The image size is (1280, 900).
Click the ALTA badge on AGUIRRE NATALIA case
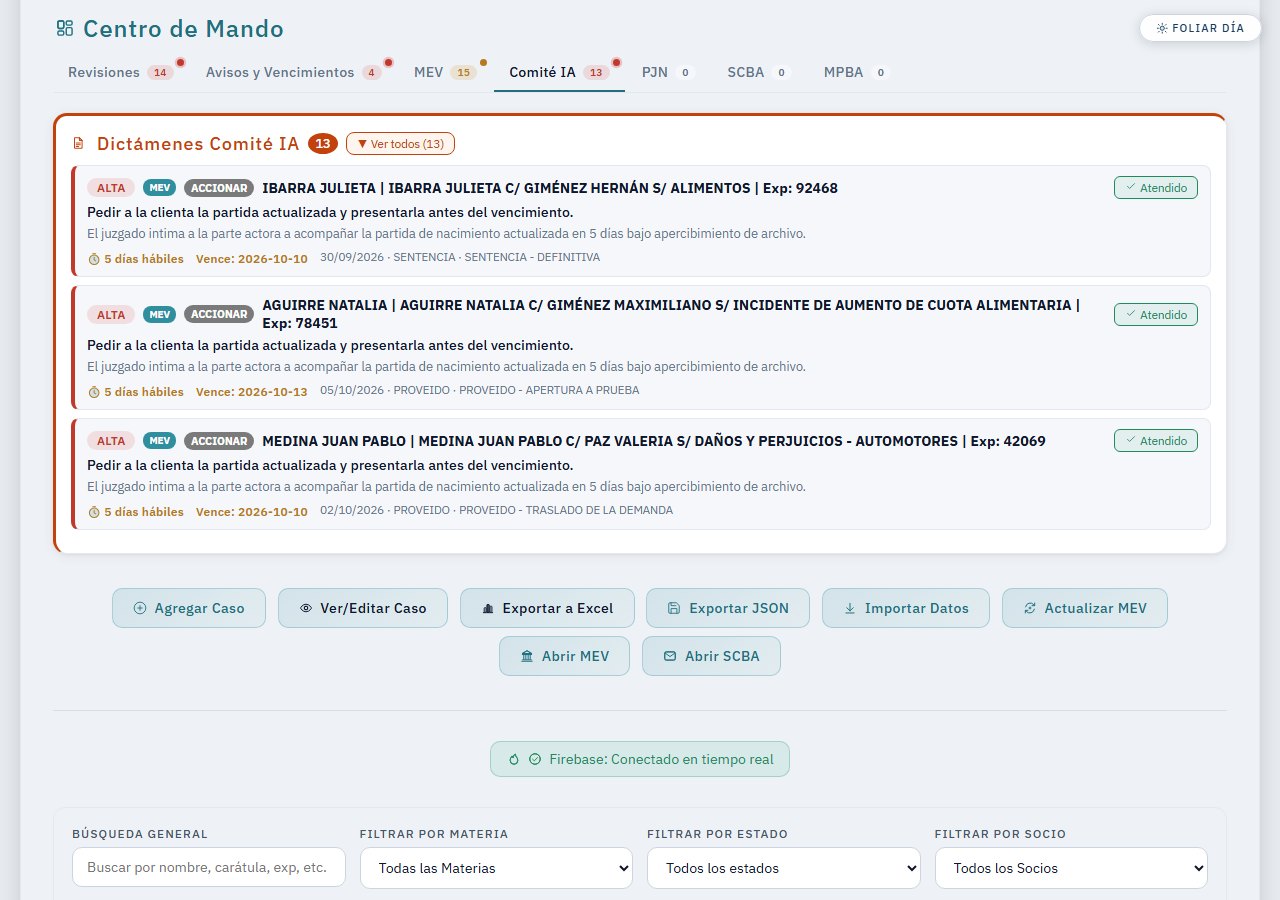pyautogui.click(x=111, y=314)
